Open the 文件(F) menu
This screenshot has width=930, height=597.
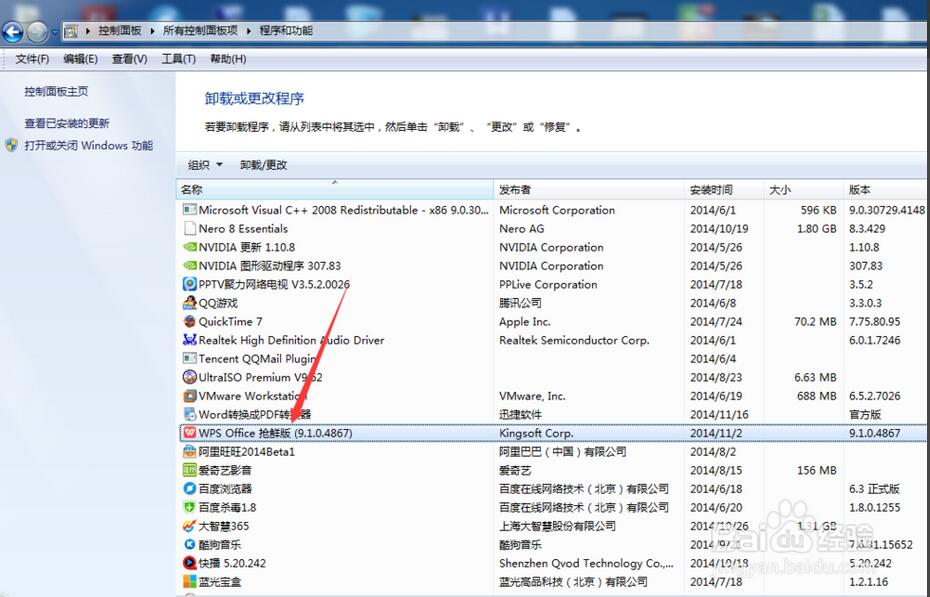(x=32, y=59)
